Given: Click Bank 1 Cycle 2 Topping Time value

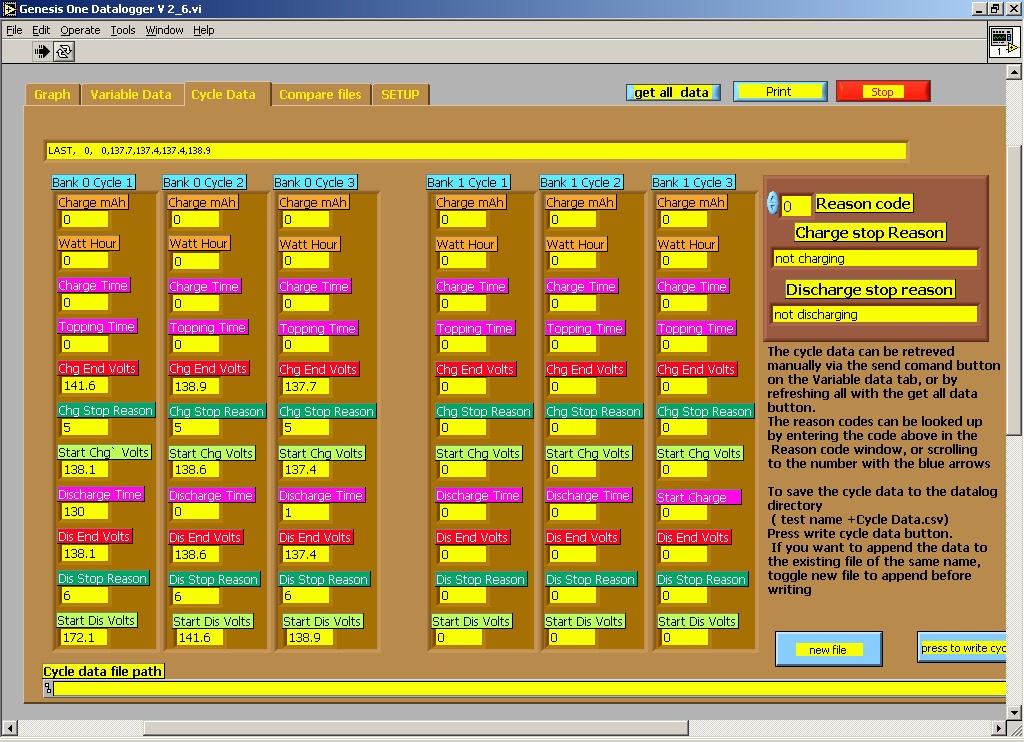Looking at the screenshot, I should (x=573, y=345).
